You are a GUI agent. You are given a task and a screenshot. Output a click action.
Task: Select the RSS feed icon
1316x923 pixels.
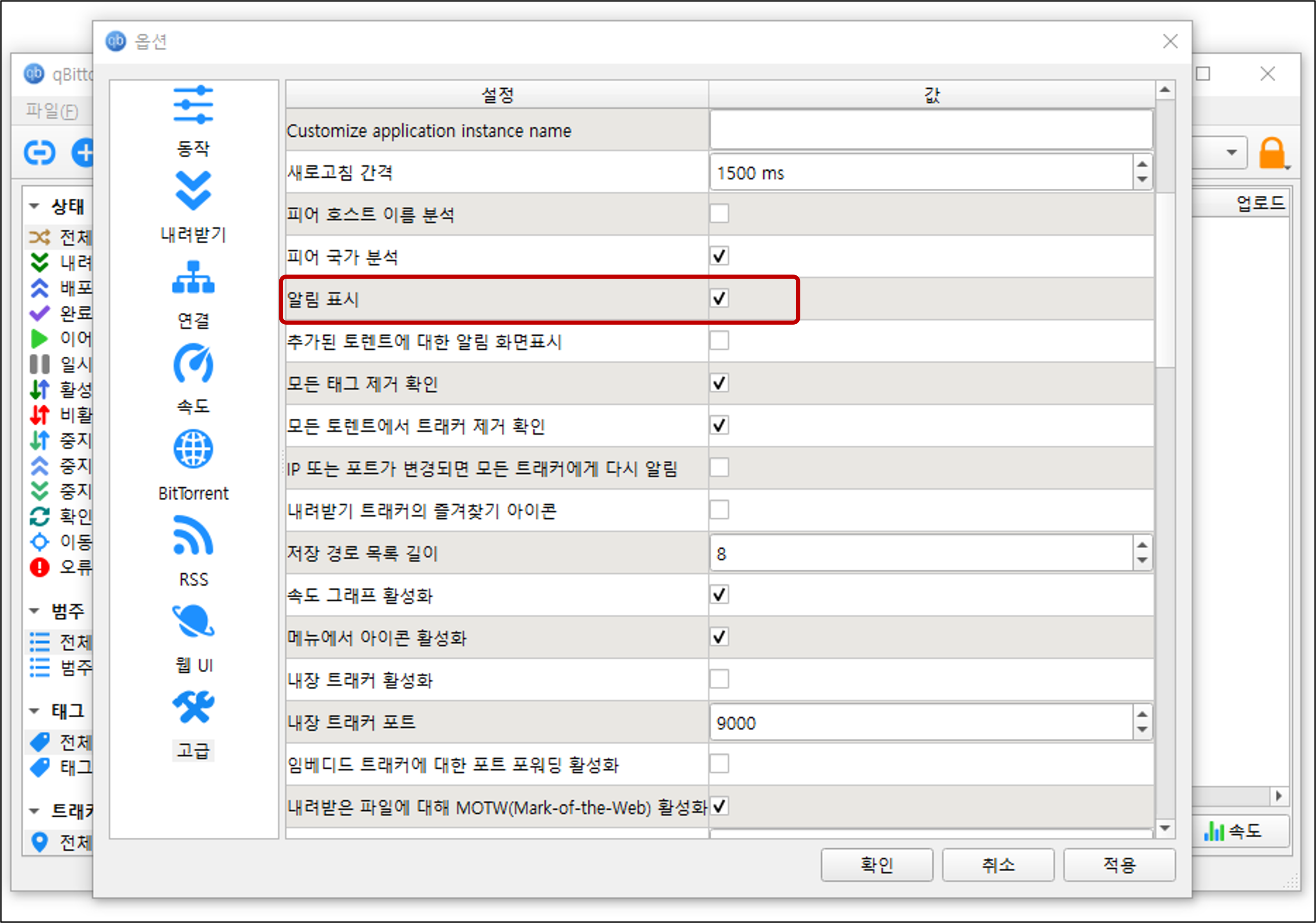tap(193, 536)
